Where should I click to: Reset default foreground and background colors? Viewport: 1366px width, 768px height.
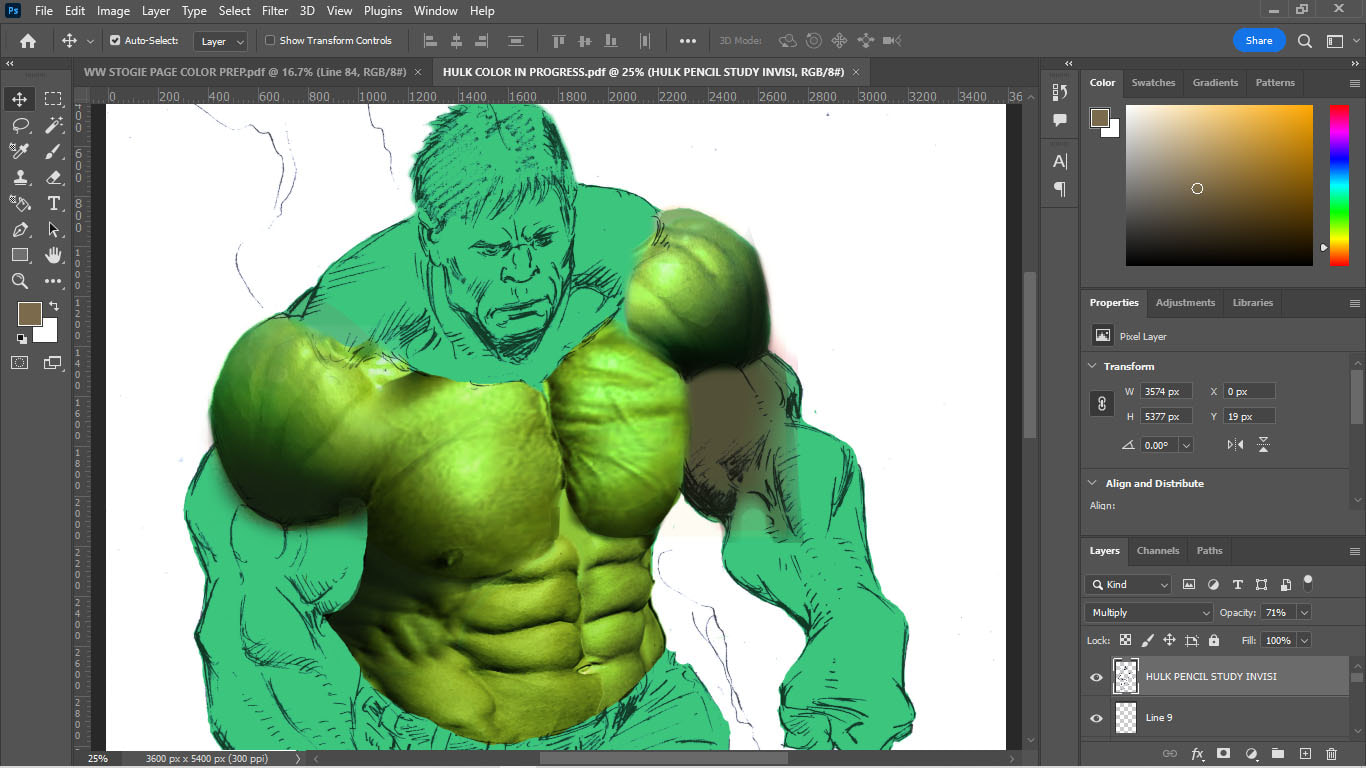point(22,339)
